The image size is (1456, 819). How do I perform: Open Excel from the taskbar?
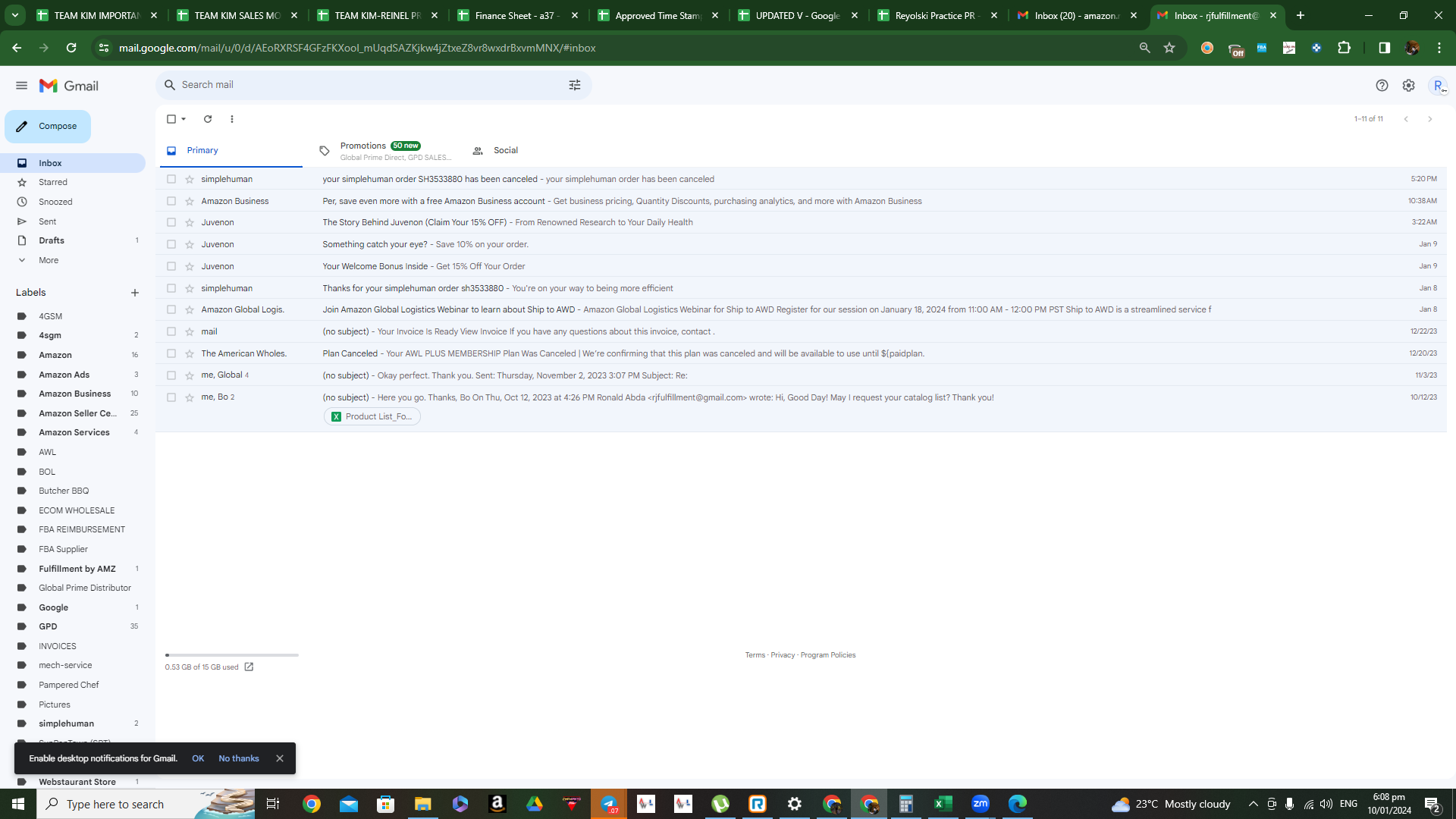[943, 804]
